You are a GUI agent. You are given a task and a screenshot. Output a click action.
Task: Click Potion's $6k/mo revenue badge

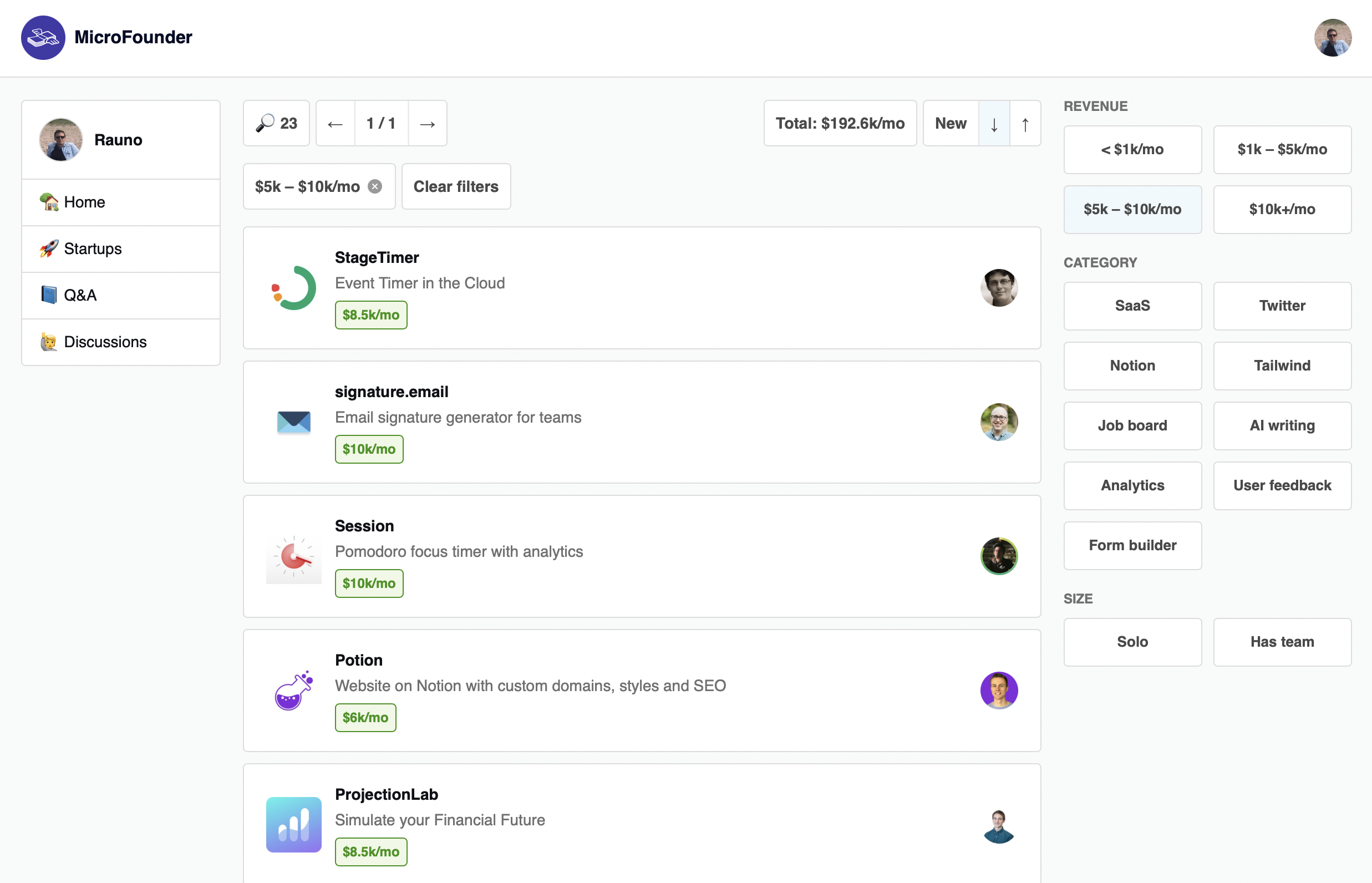tap(365, 717)
